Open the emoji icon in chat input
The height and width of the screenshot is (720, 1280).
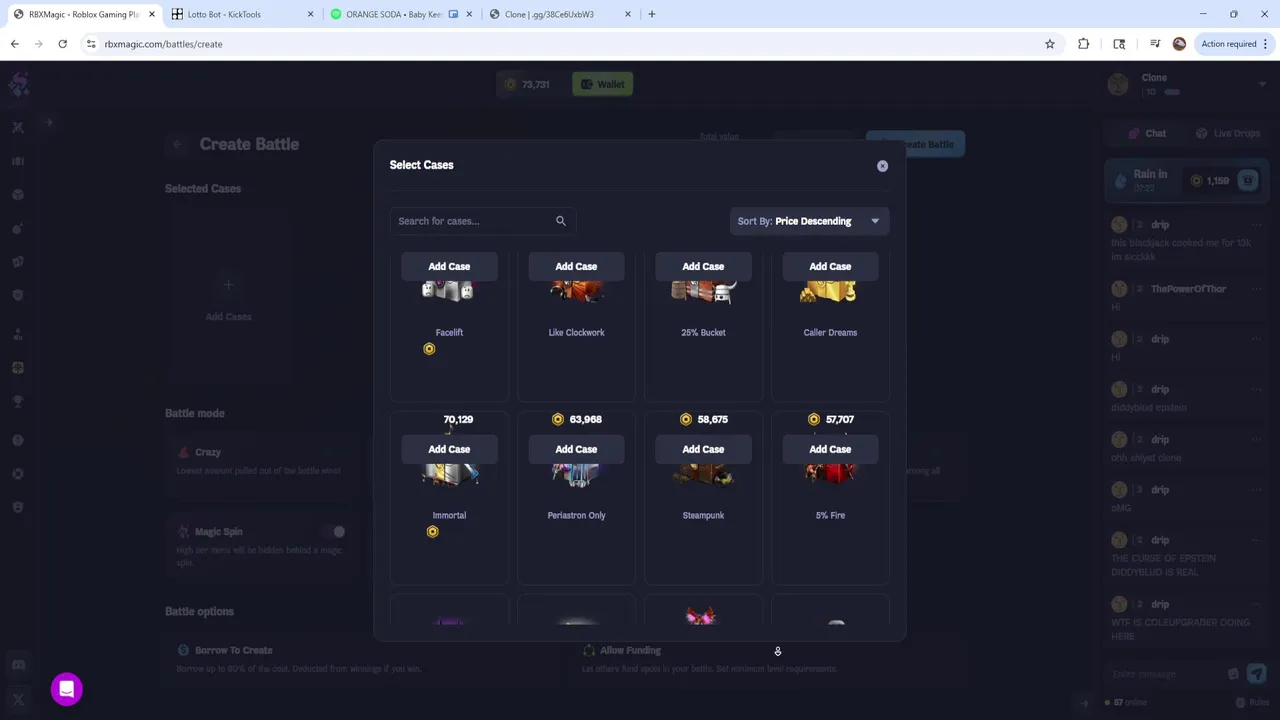pos(1233,674)
